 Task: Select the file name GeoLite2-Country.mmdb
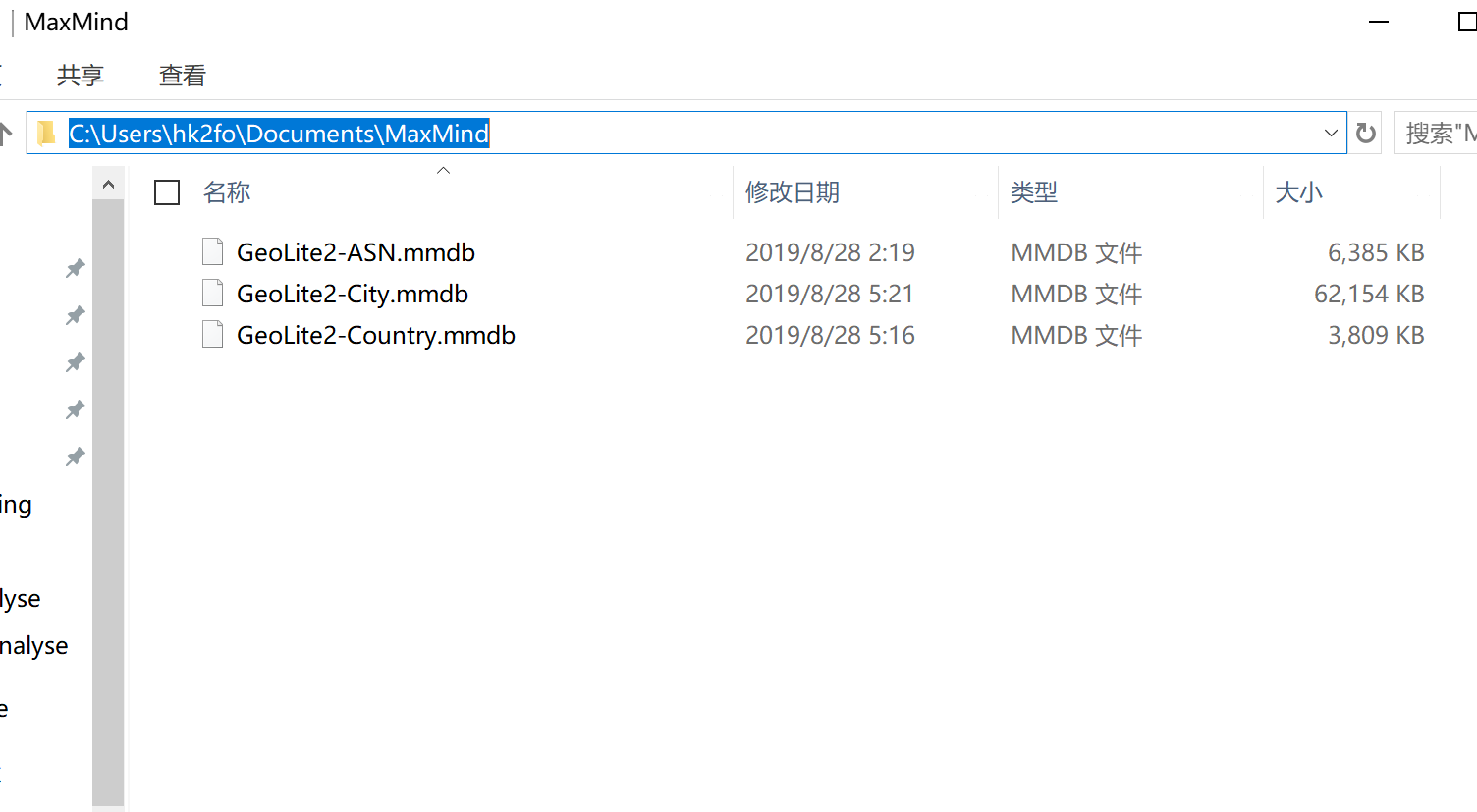(x=376, y=335)
